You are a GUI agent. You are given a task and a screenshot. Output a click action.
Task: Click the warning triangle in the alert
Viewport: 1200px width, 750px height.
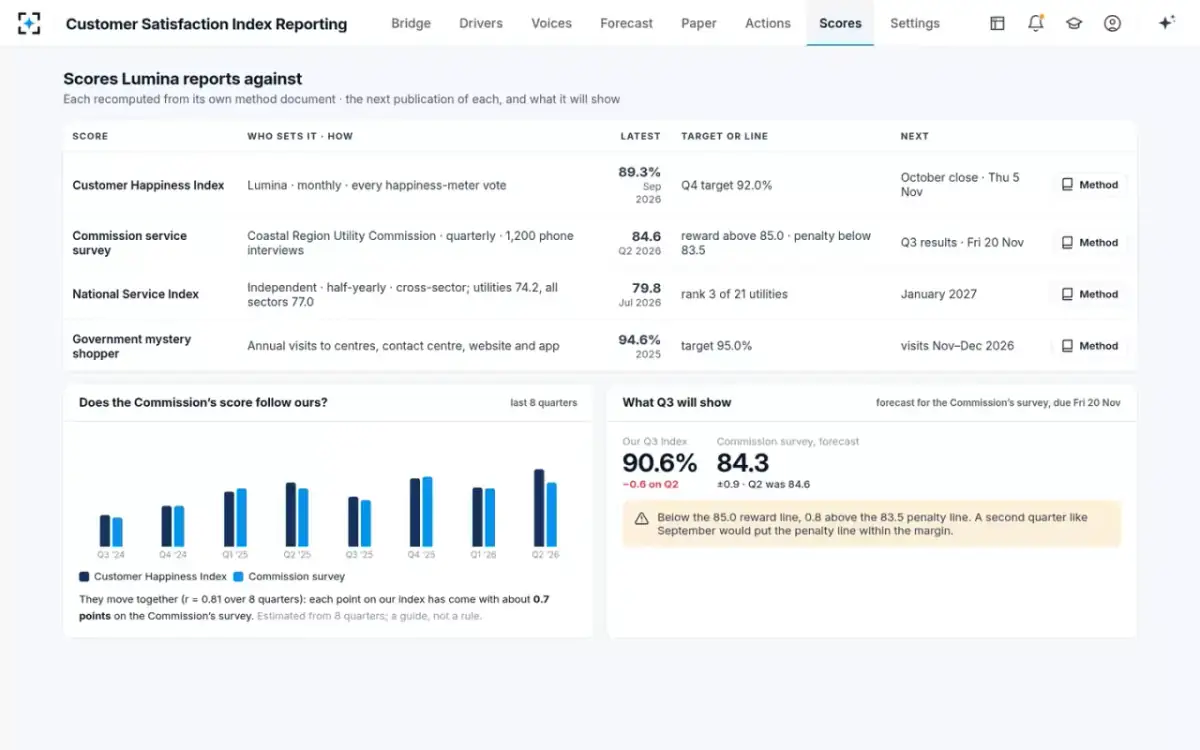point(641,518)
